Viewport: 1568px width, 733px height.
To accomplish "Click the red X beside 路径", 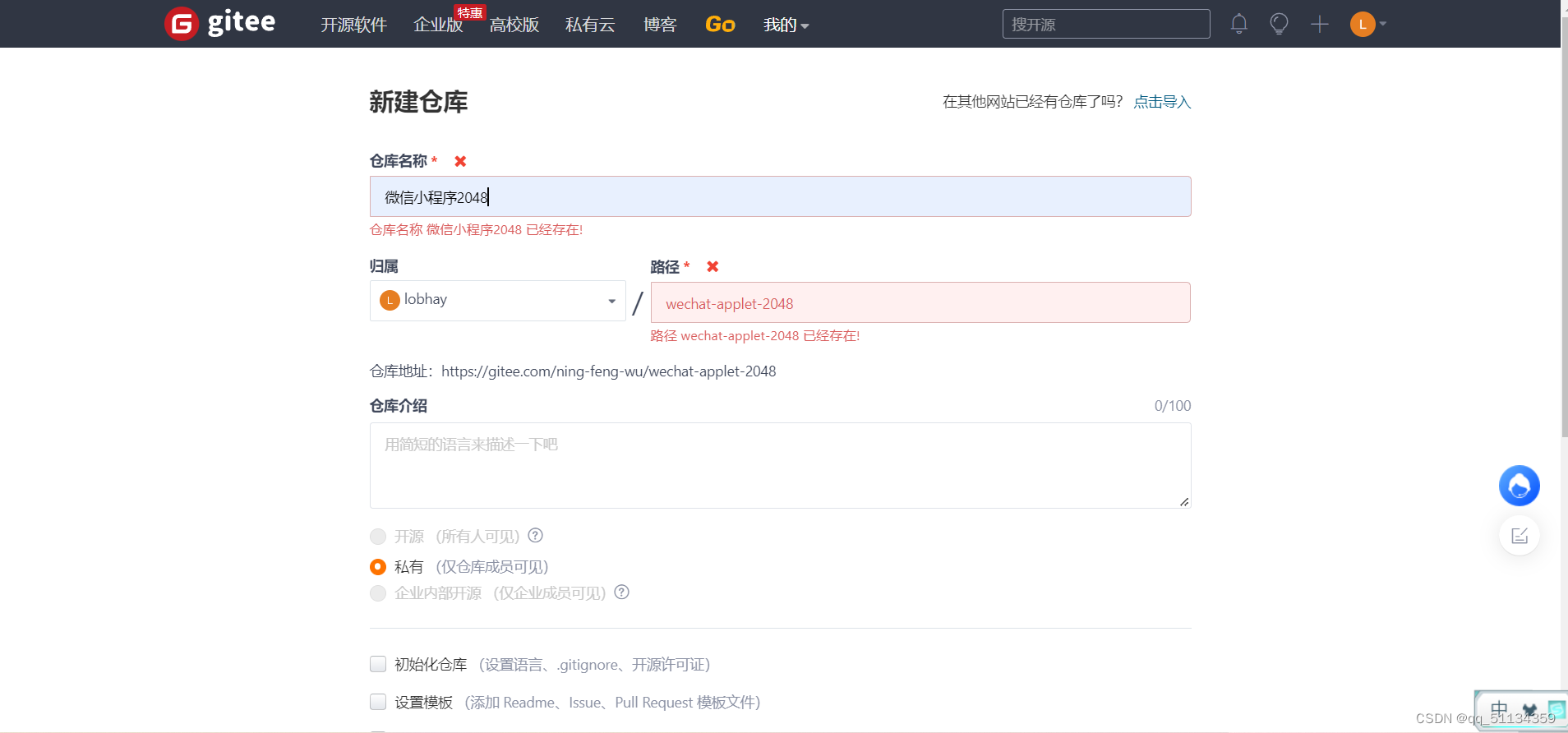I will pyautogui.click(x=713, y=266).
